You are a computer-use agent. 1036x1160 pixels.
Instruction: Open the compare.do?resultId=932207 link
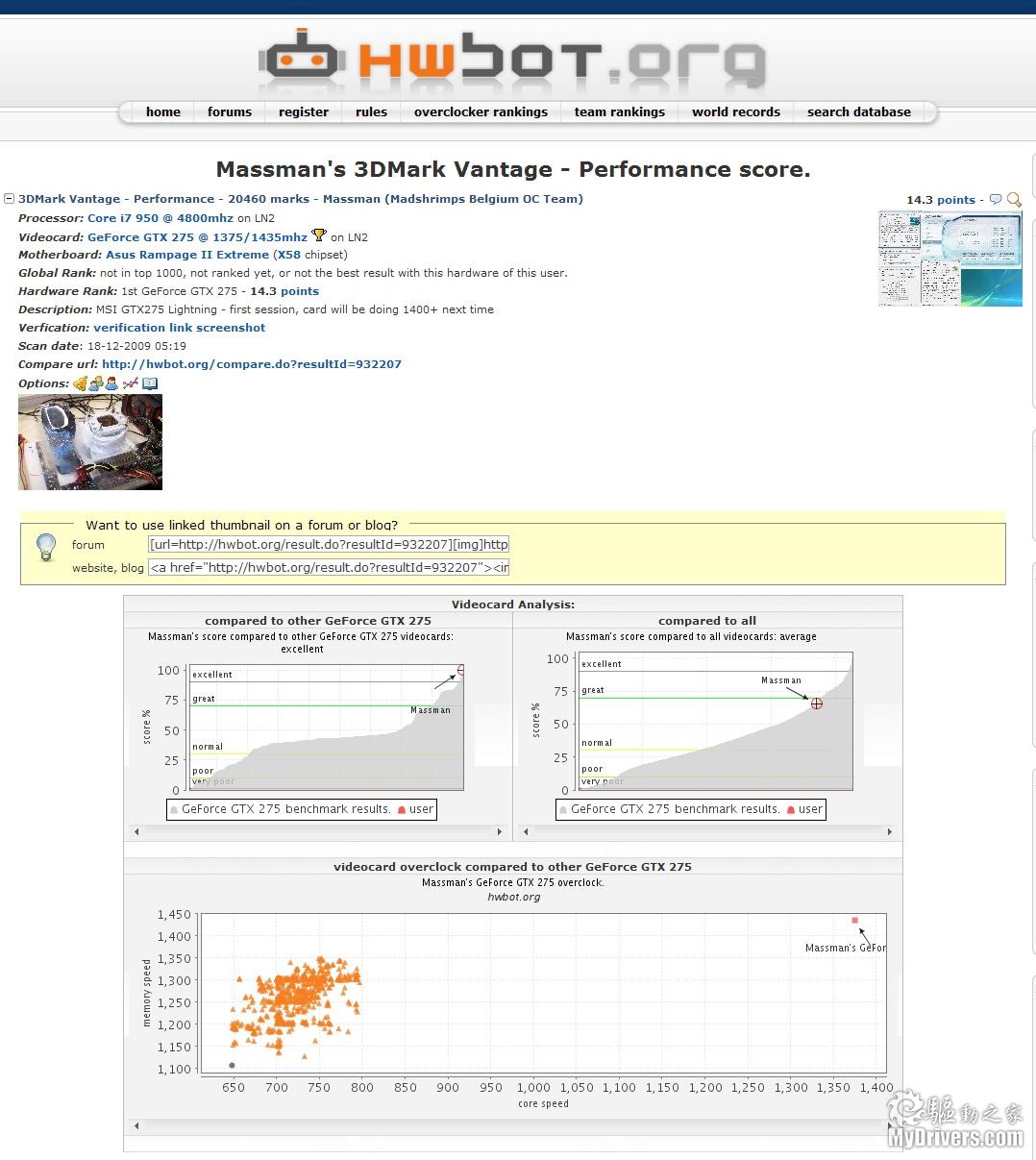point(252,364)
